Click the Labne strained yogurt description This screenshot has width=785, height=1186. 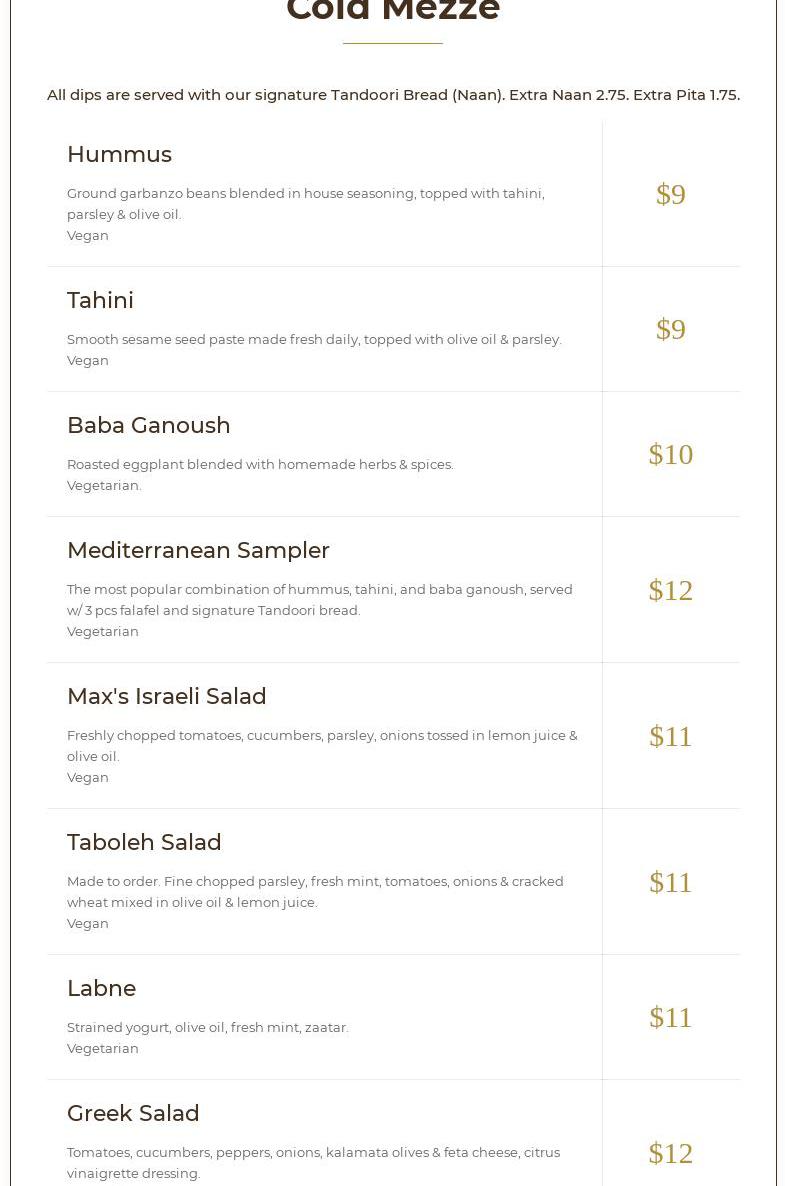click(207, 1027)
